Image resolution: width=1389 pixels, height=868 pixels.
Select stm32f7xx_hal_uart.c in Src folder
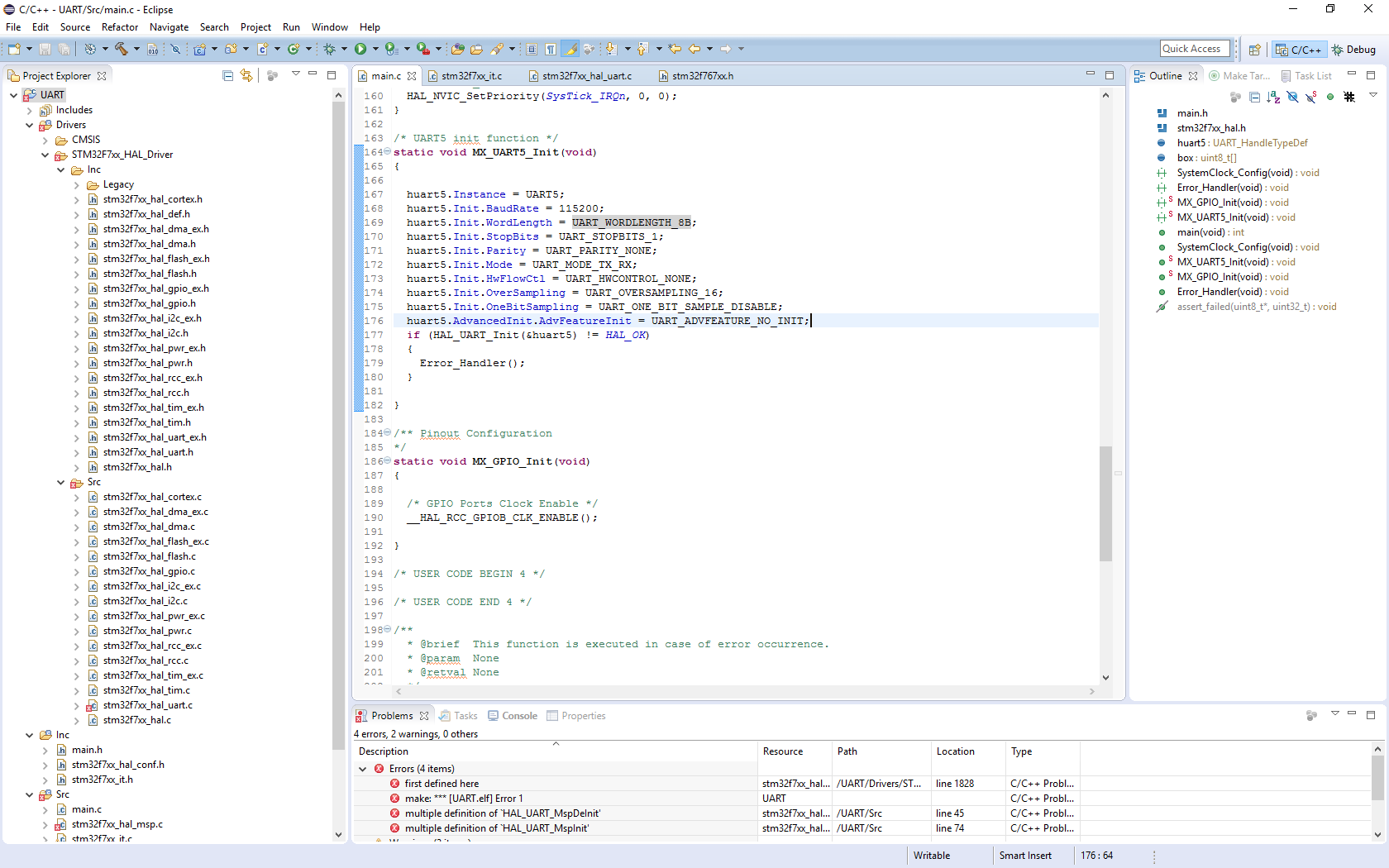147,705
